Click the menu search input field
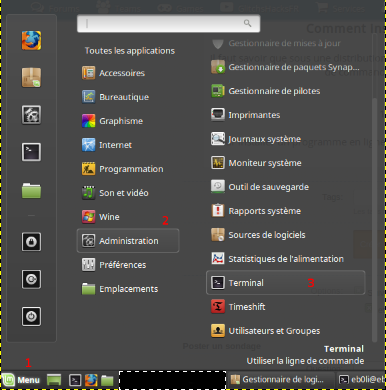The image size is (386, 390). pos(168,23)
